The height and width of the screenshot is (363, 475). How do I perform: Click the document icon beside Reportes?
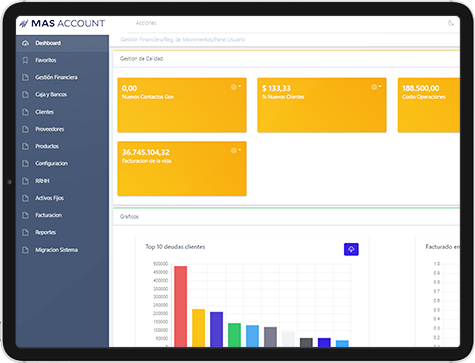[x=25, y=232]
